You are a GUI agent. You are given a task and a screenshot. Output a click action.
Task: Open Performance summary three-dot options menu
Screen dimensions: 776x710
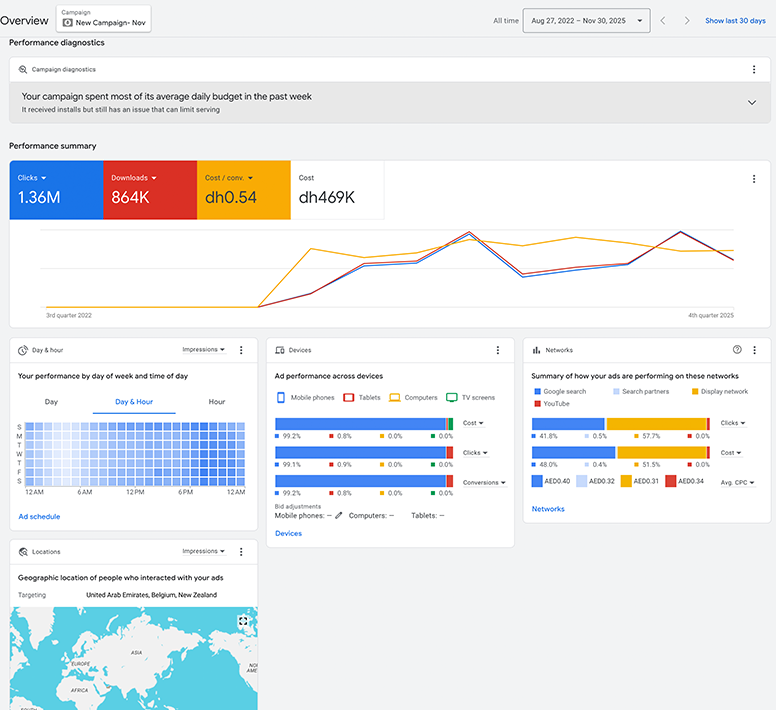pos(754,179)
